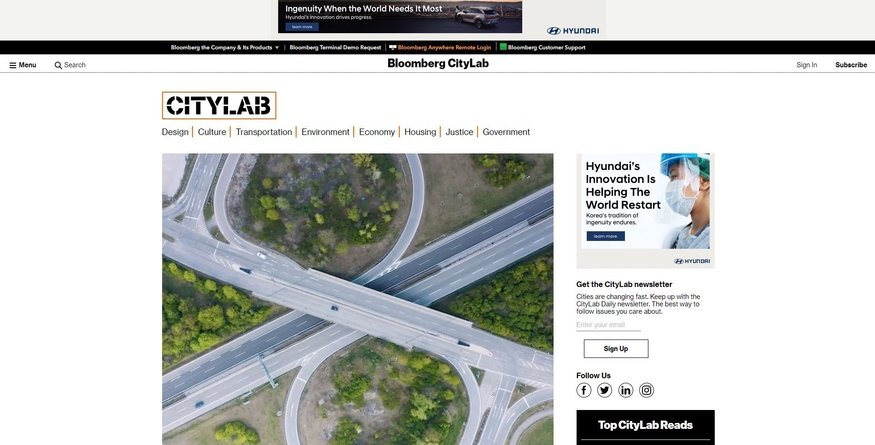Select the Transportation section tab

(264, 132)
